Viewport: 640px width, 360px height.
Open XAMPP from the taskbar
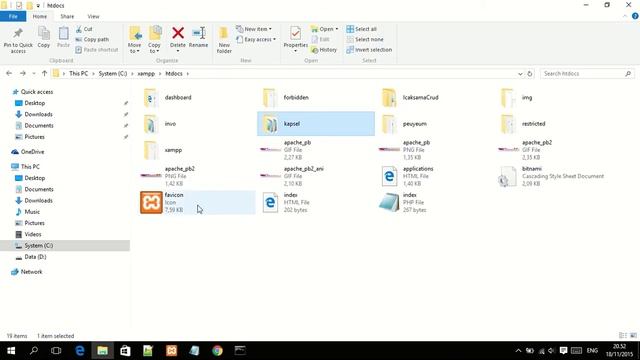point(171,351)
